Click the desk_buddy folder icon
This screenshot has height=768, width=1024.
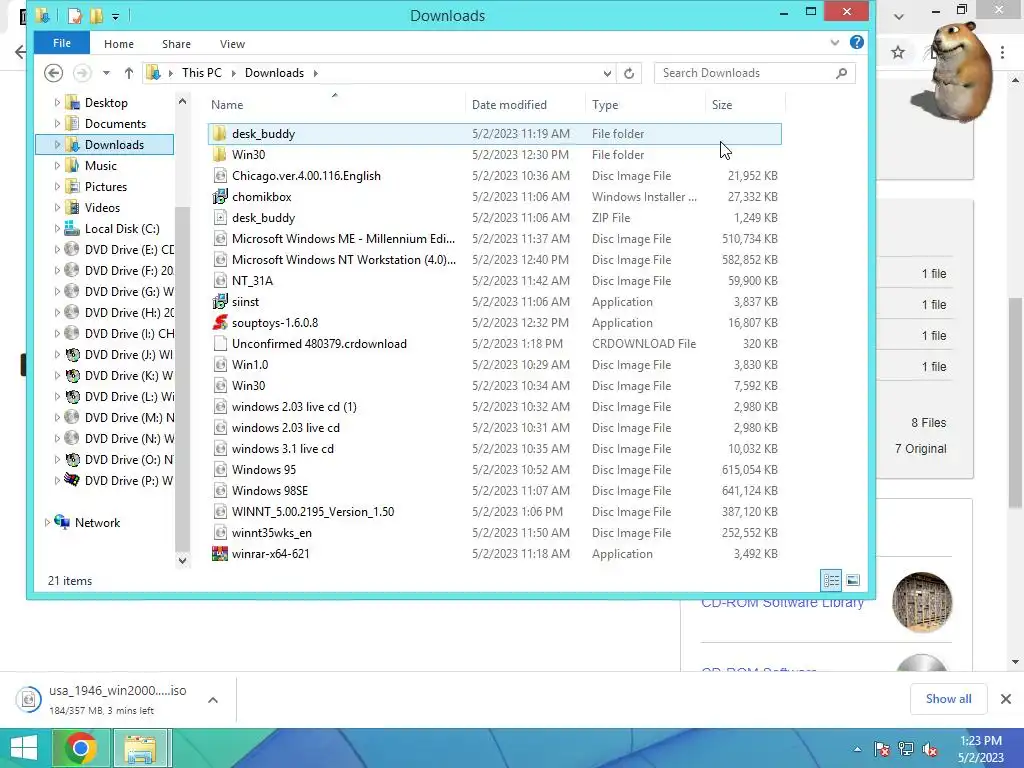coord(220,134)
